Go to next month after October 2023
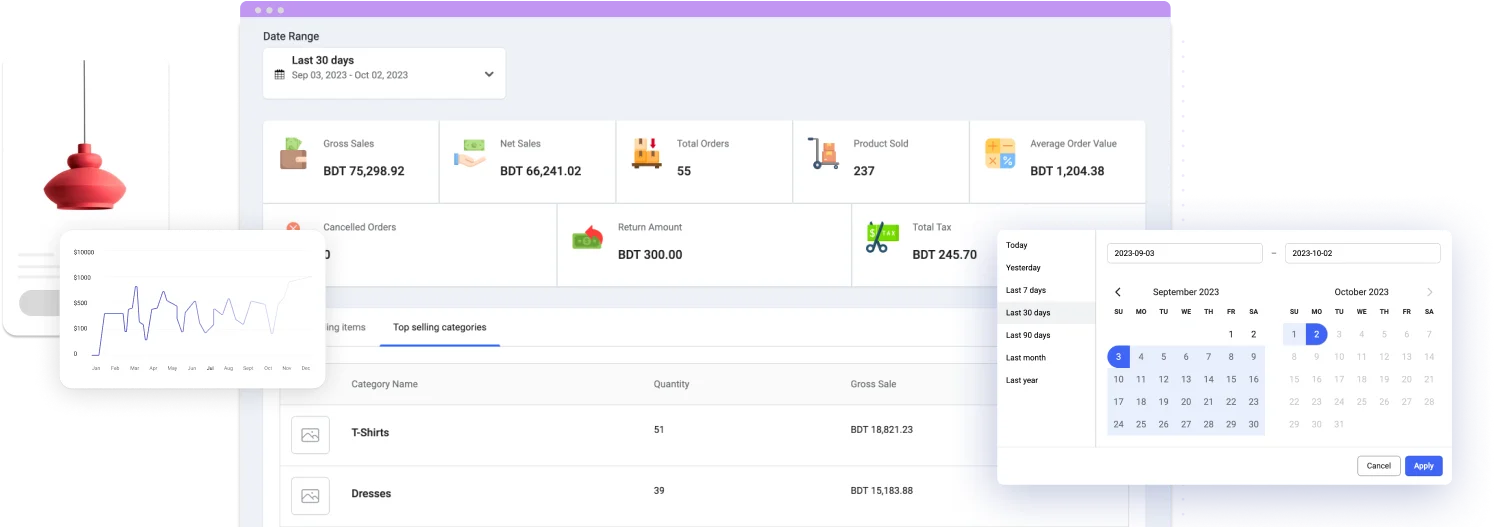This screenshot has height=527, width=1498. tap(1429, 292)
